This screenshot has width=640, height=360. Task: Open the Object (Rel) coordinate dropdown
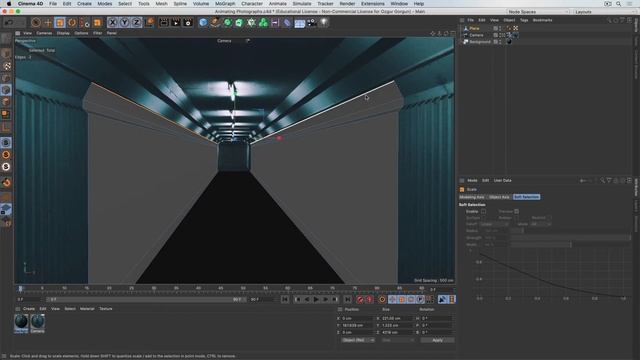[x=358, y=340]
